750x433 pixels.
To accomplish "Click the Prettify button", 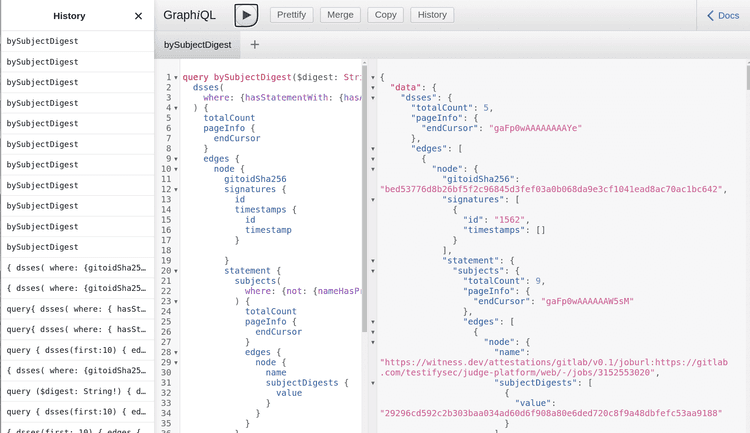I will pyautogui.click(x=291, y=15).
